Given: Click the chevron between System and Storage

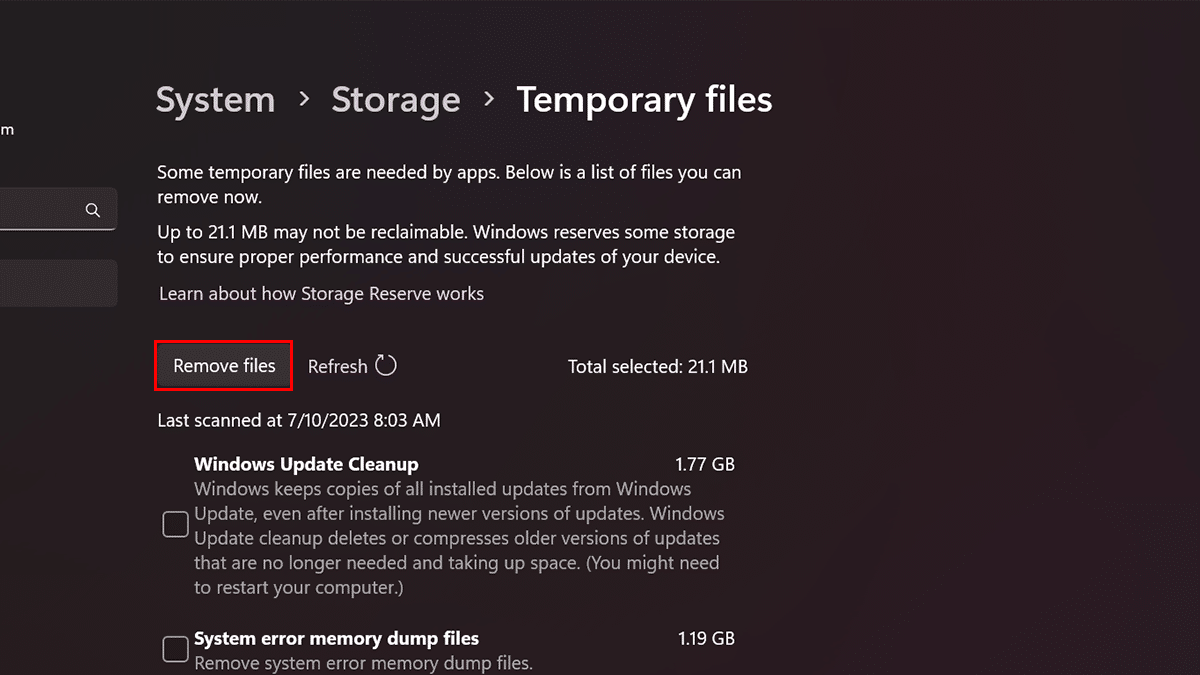Looking at the screenshot, I should pos(304,99).
